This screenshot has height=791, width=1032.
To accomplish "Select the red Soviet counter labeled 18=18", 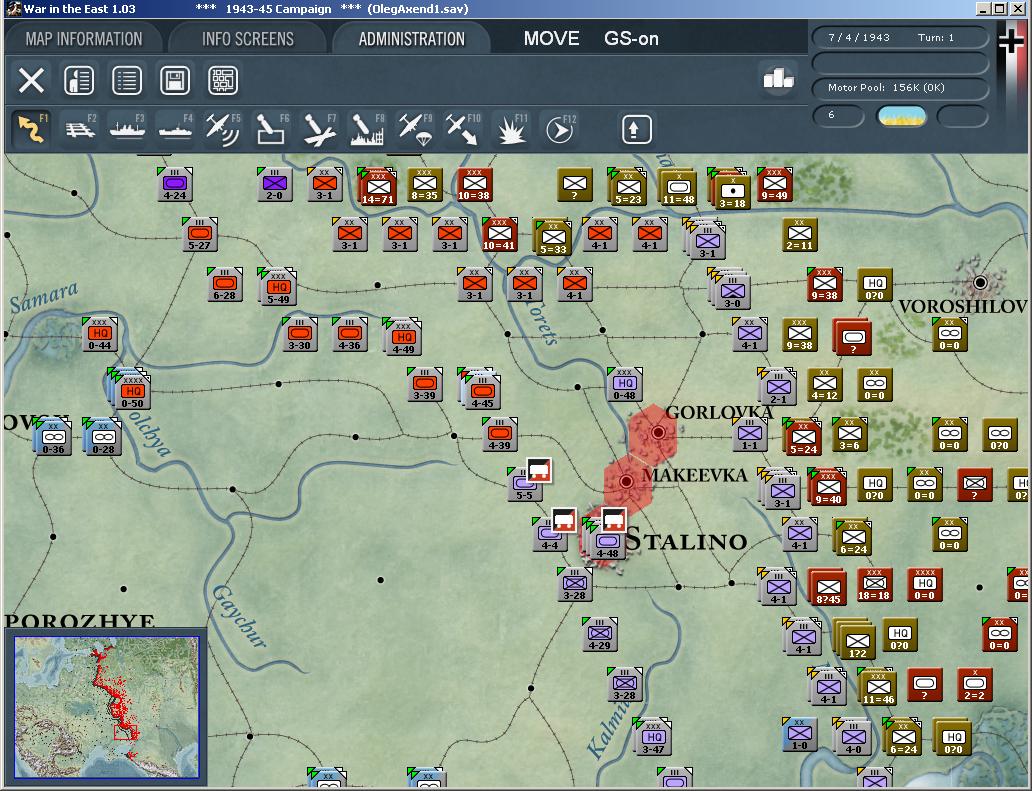I will [875, 584].
